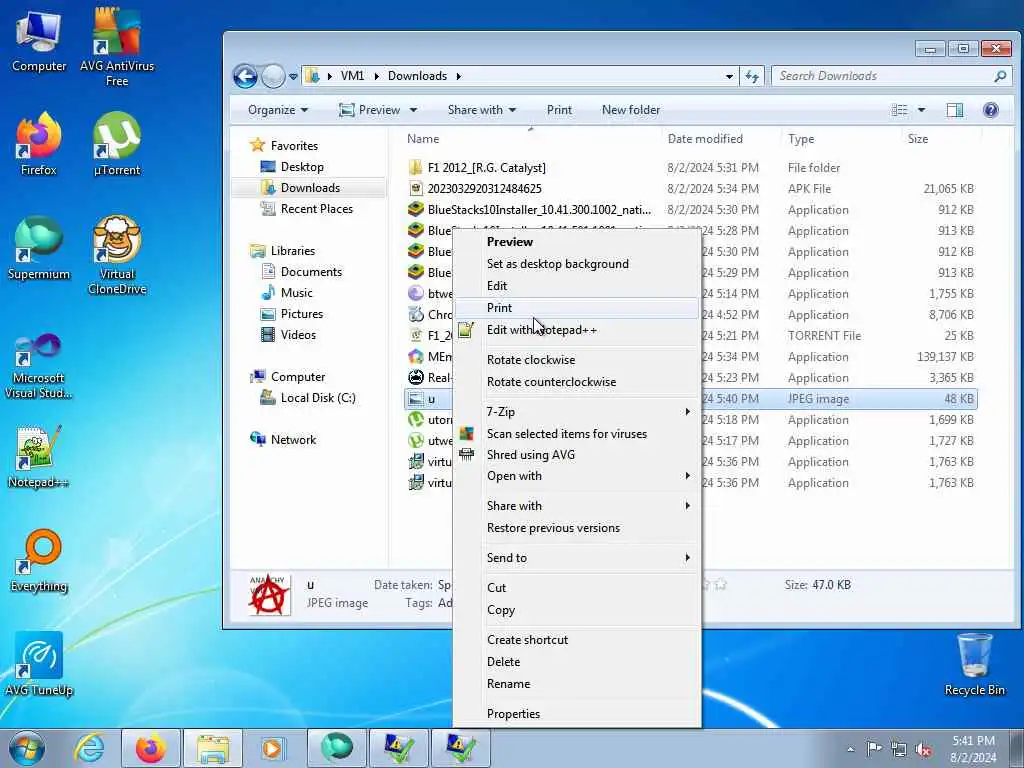1024x768 pixels.
Task: Click Action Center flag in tray
Action: pos(874,749)
